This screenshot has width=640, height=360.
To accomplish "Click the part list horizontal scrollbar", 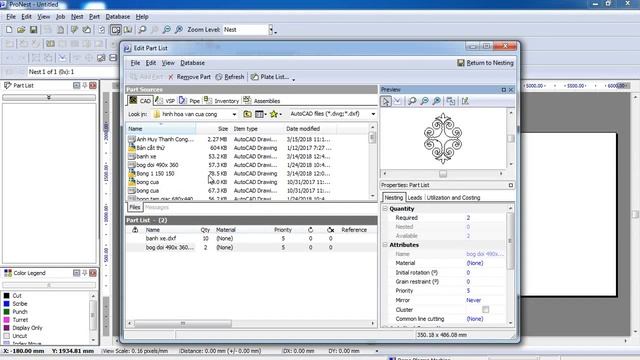I will (x=183, y=323).
